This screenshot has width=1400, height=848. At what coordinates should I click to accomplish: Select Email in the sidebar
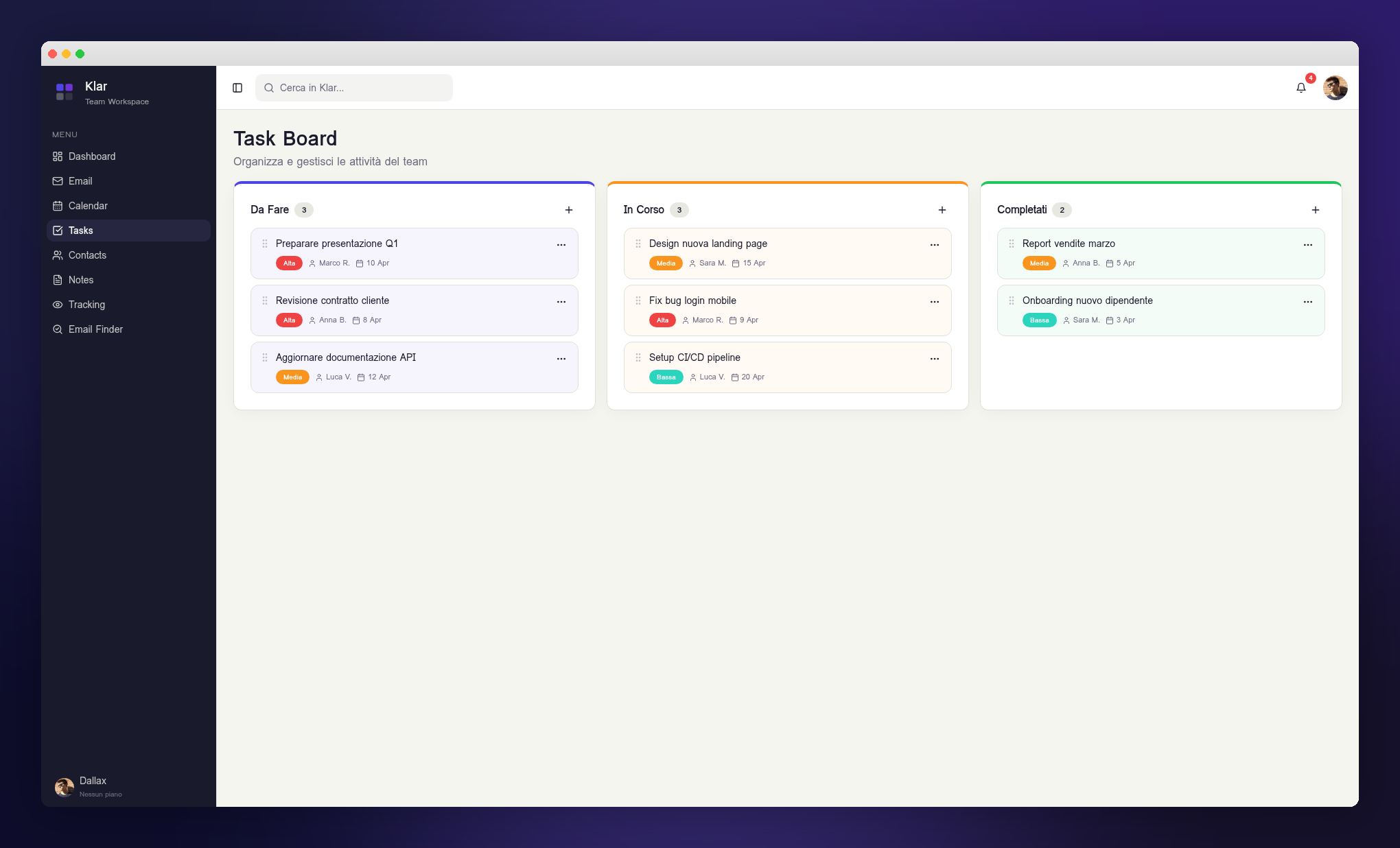pos(80,181)
